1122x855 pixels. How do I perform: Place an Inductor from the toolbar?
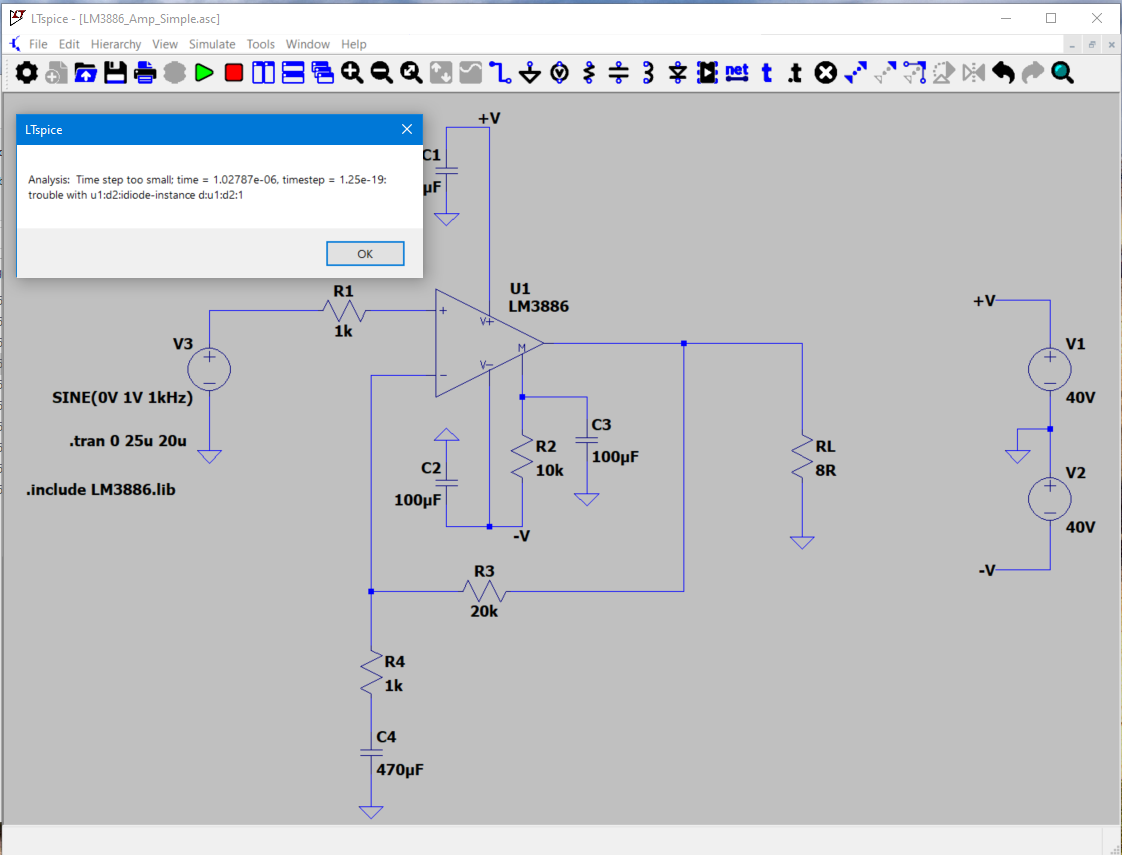pyautogui.click(x=648, y=72)
